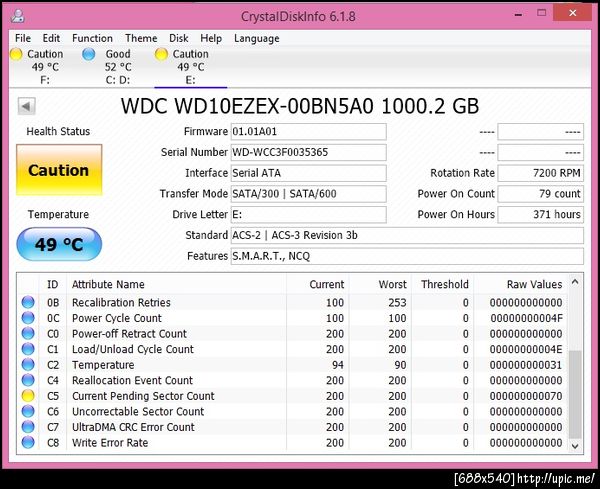The height and width of the screenshot is (489, 600).
Task: Click blue status dot for Recalibration Retries
Action: coord(28,302)
